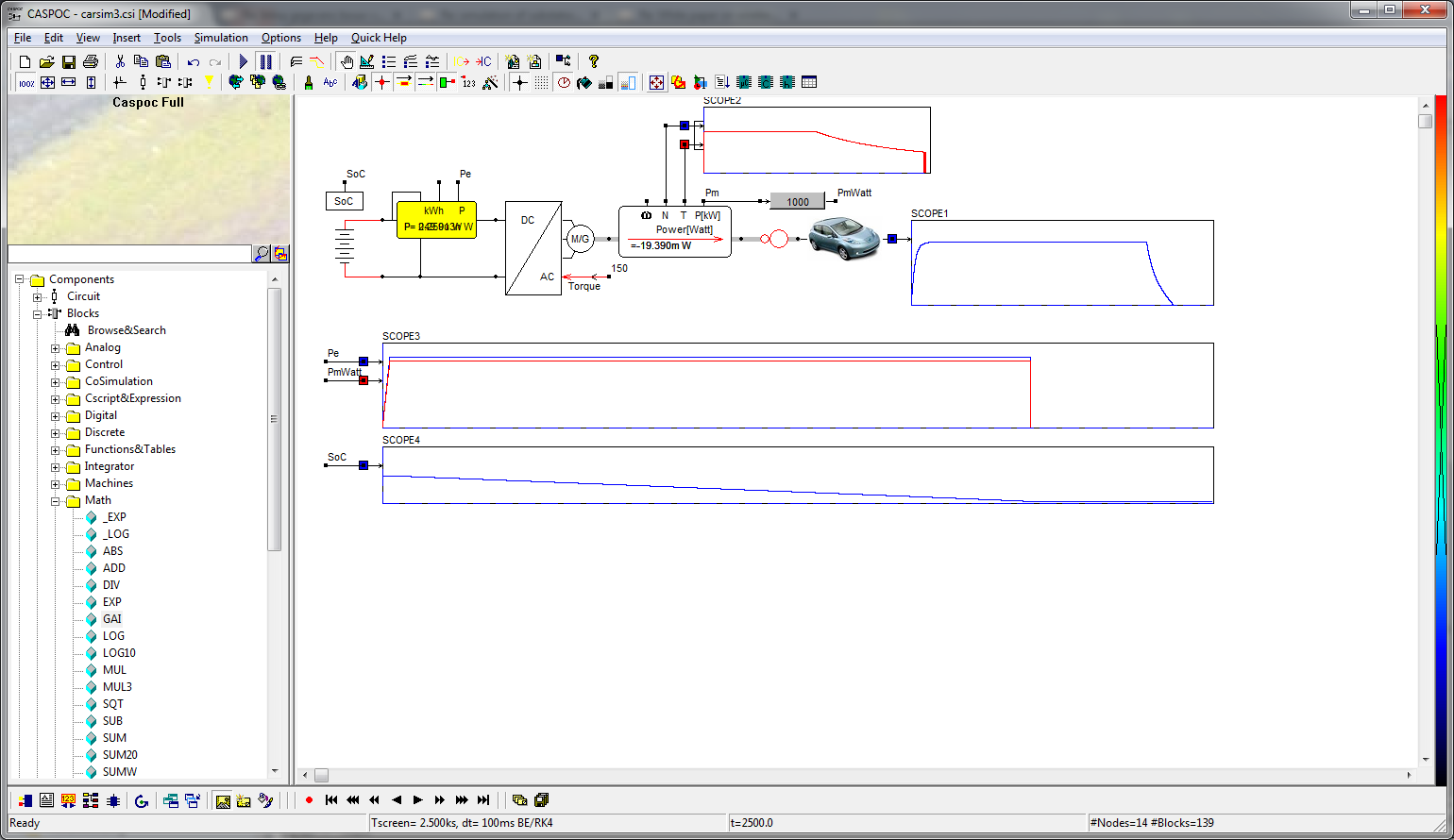Open a file with folder icon

[46, 61]
